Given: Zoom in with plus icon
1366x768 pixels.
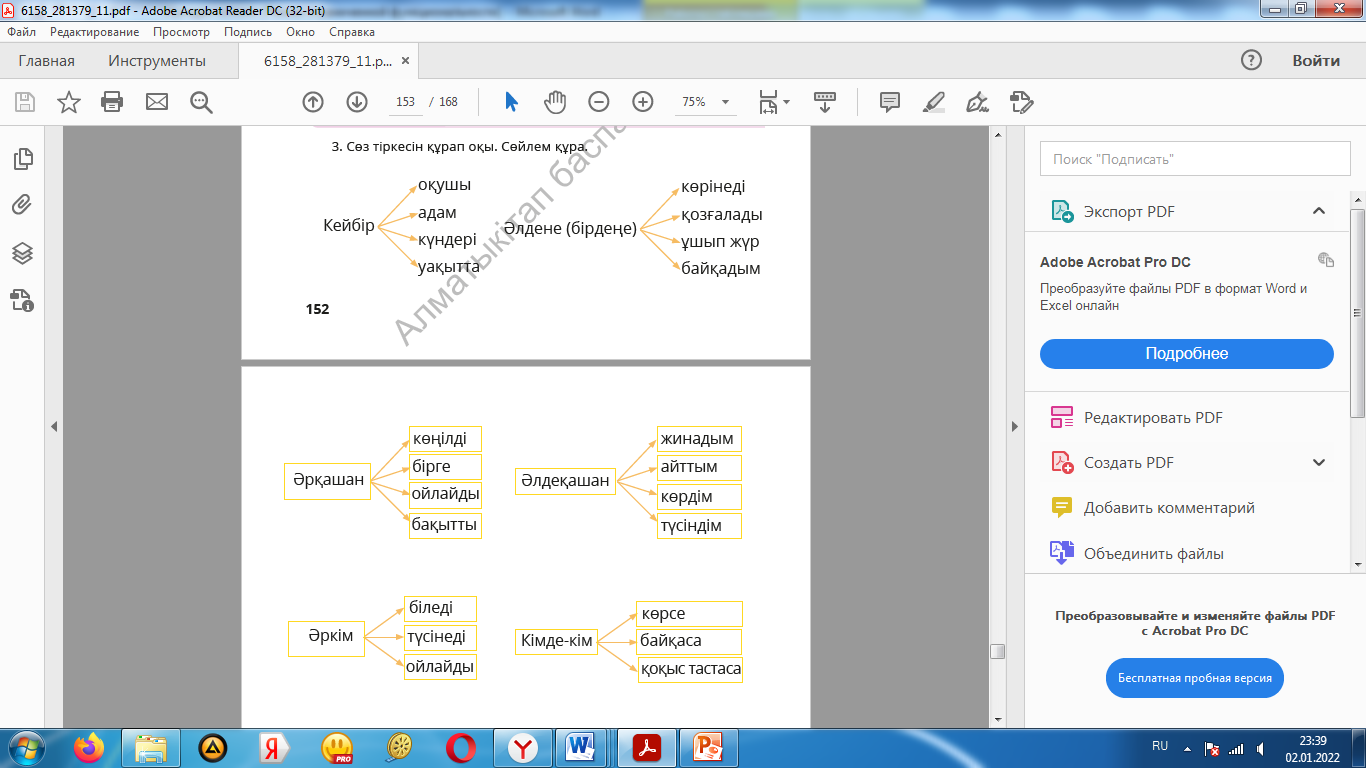Looking at the screenshot, I should coord(642,102).
